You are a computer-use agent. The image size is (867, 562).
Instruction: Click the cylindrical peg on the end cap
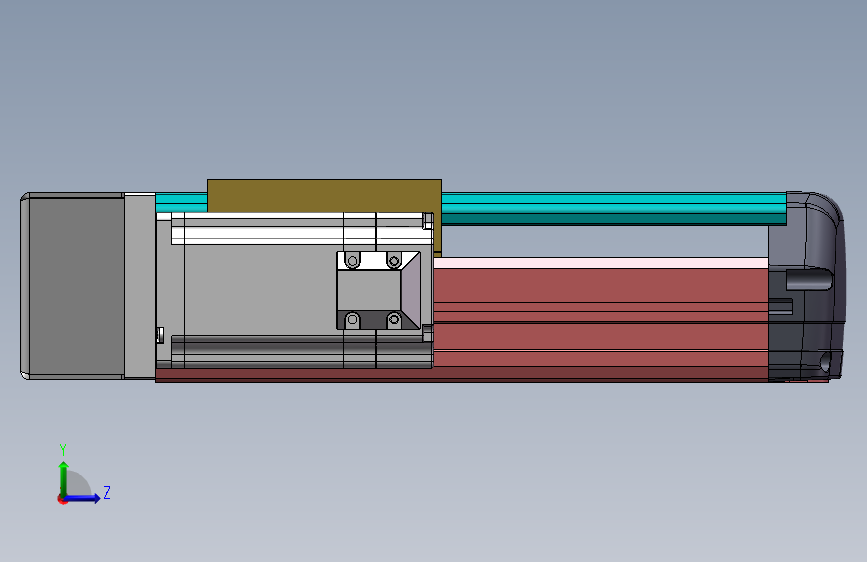[809, 279]
